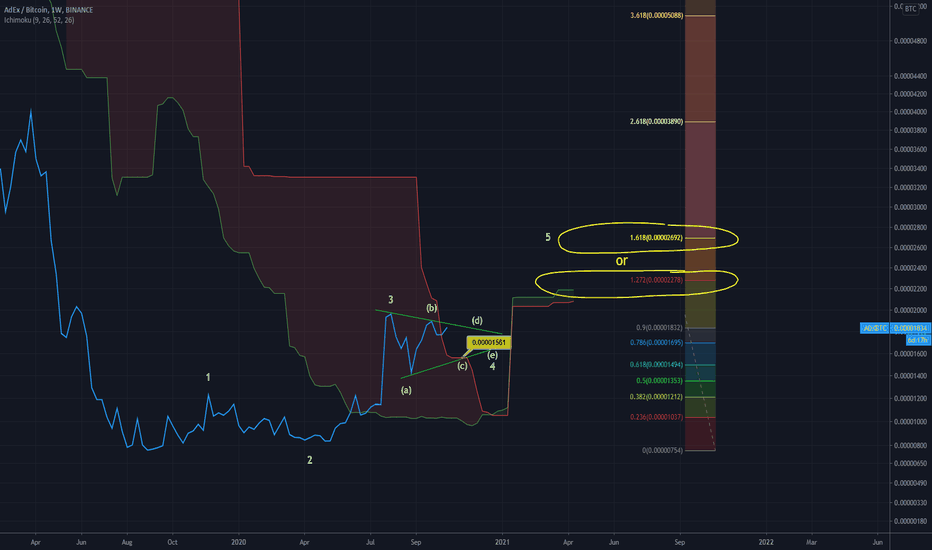This screenshot has height=550, width=932.
Task: Select the wave (c) label
Action: (462, 366)
